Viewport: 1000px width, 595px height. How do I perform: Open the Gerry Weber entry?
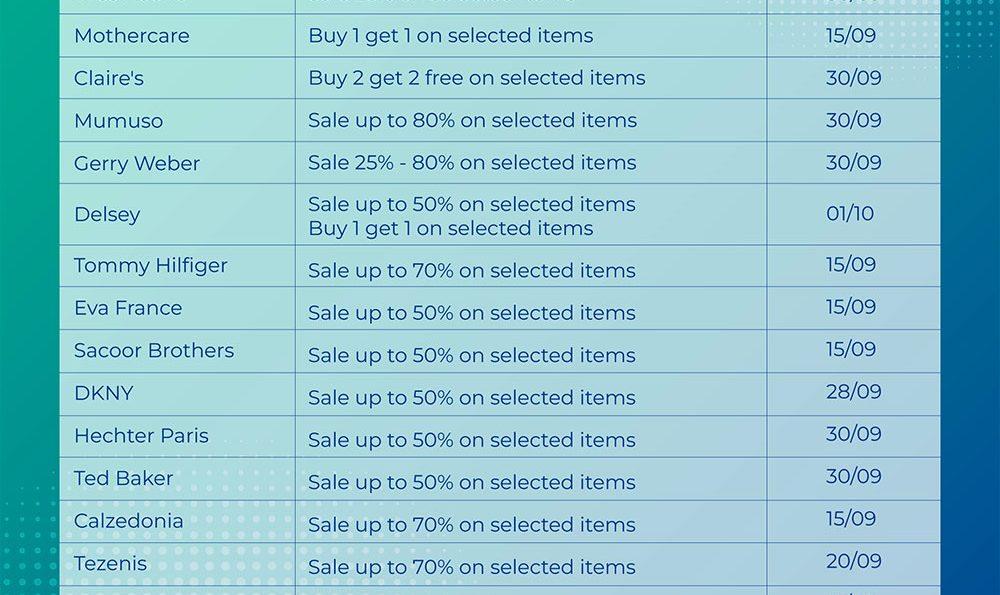pyautogui.click(x=137, y=164)
